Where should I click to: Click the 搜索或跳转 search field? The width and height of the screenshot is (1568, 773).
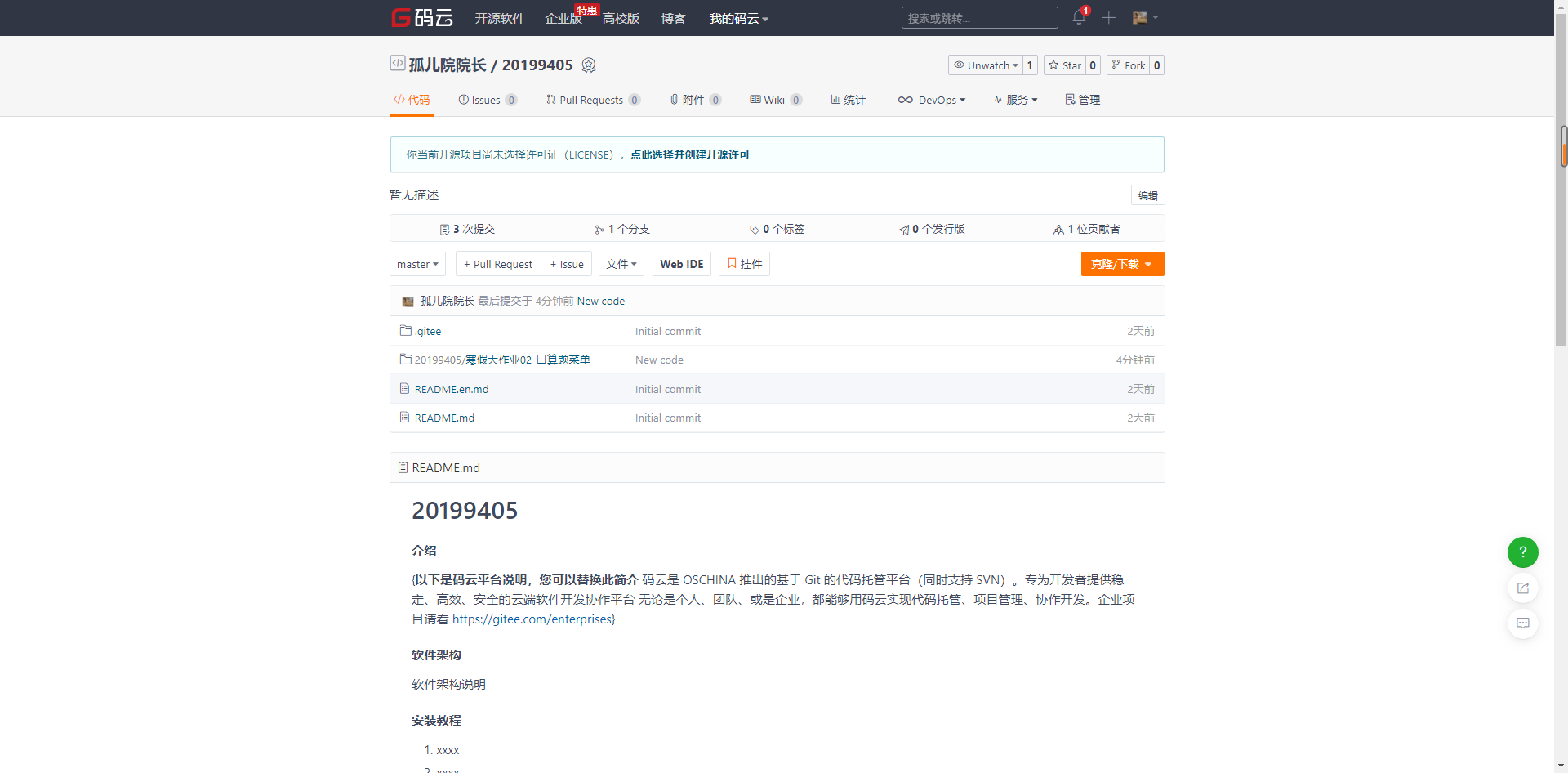(x=979, y=18)
